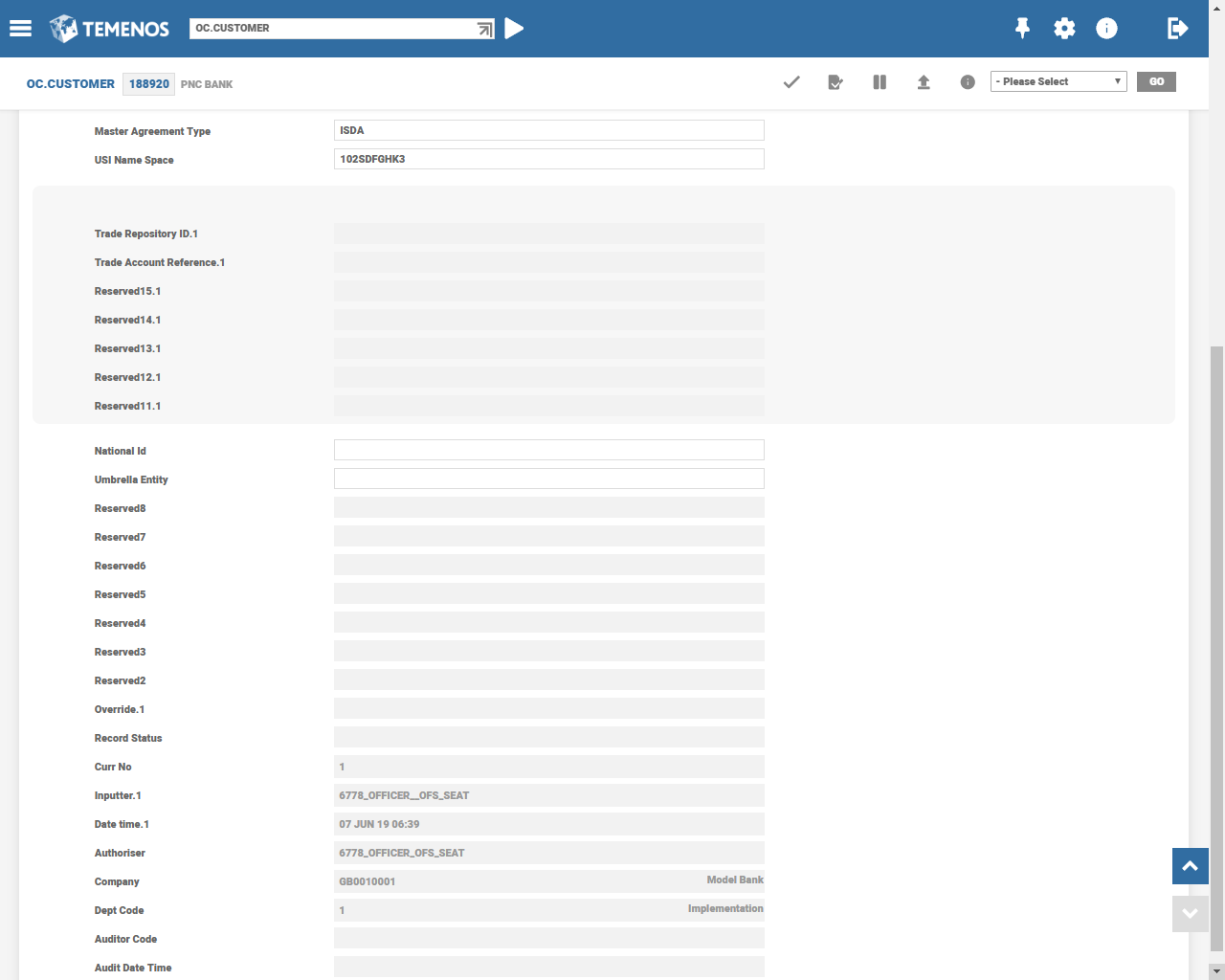This screenshot has width=1225, height=980.
Task: Click the Curr No field
Action: [x=549, y=767]
